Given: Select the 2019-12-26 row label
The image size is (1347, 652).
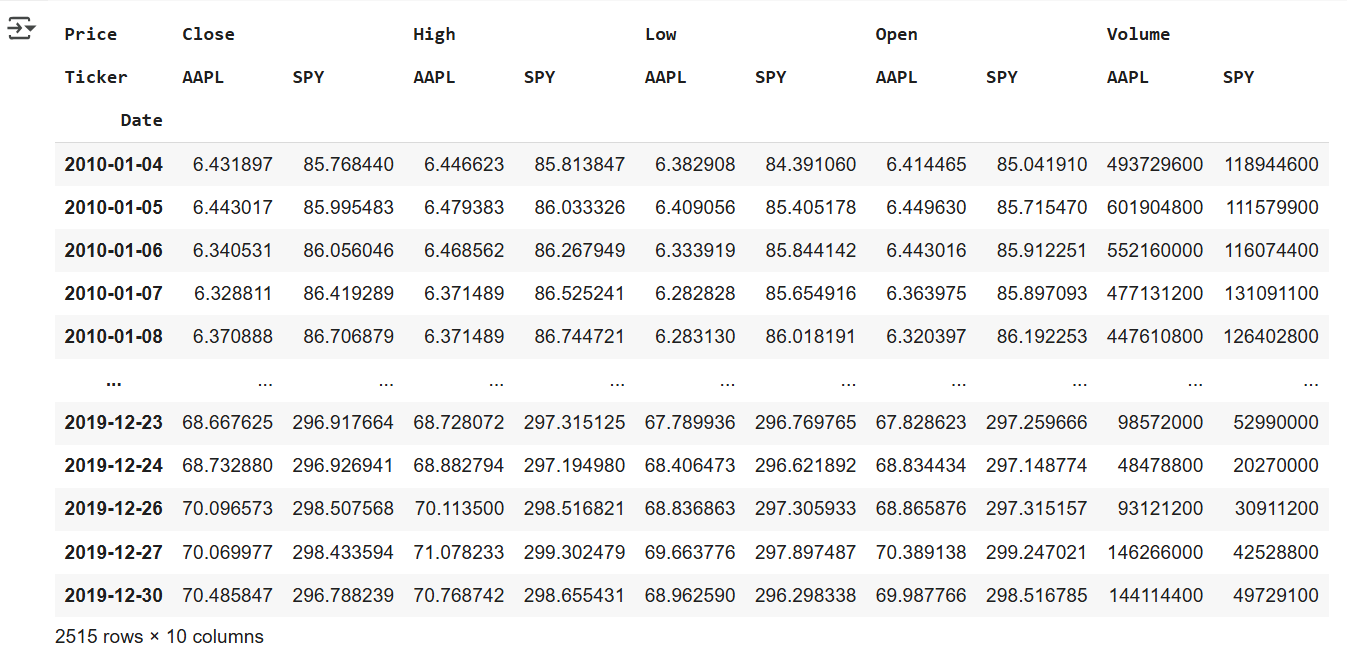Looking at the screenshot, I should point(113,509).
